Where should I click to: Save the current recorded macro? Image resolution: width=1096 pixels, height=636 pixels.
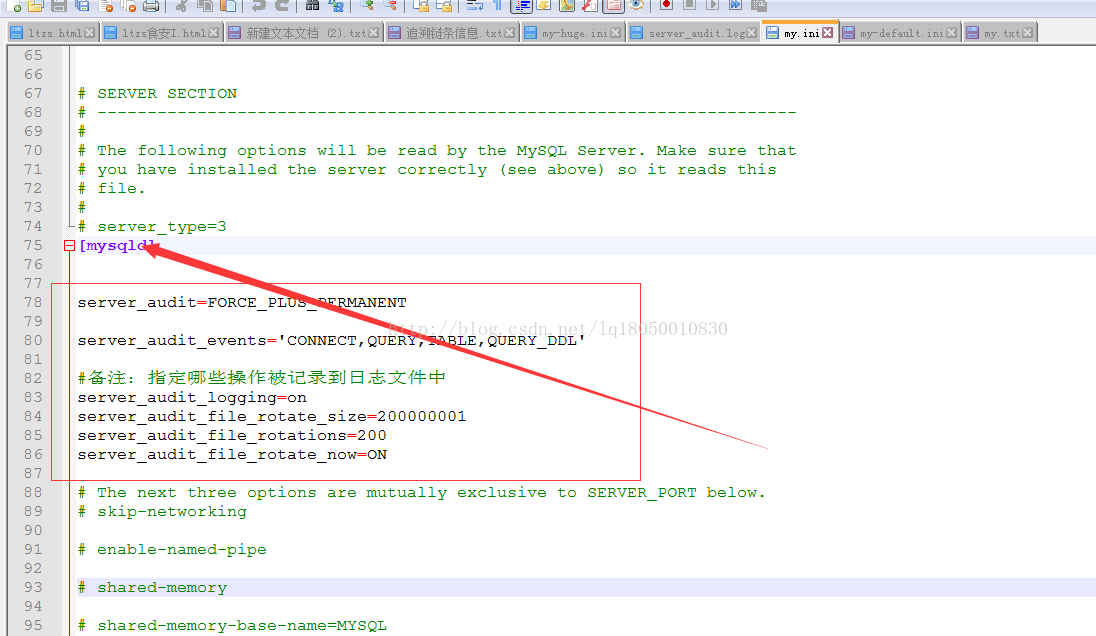click(758, 6)
